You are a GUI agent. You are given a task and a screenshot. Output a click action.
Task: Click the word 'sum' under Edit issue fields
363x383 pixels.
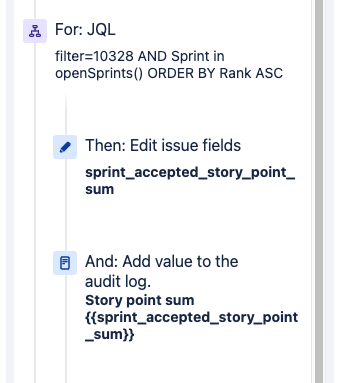pos(100,189)
